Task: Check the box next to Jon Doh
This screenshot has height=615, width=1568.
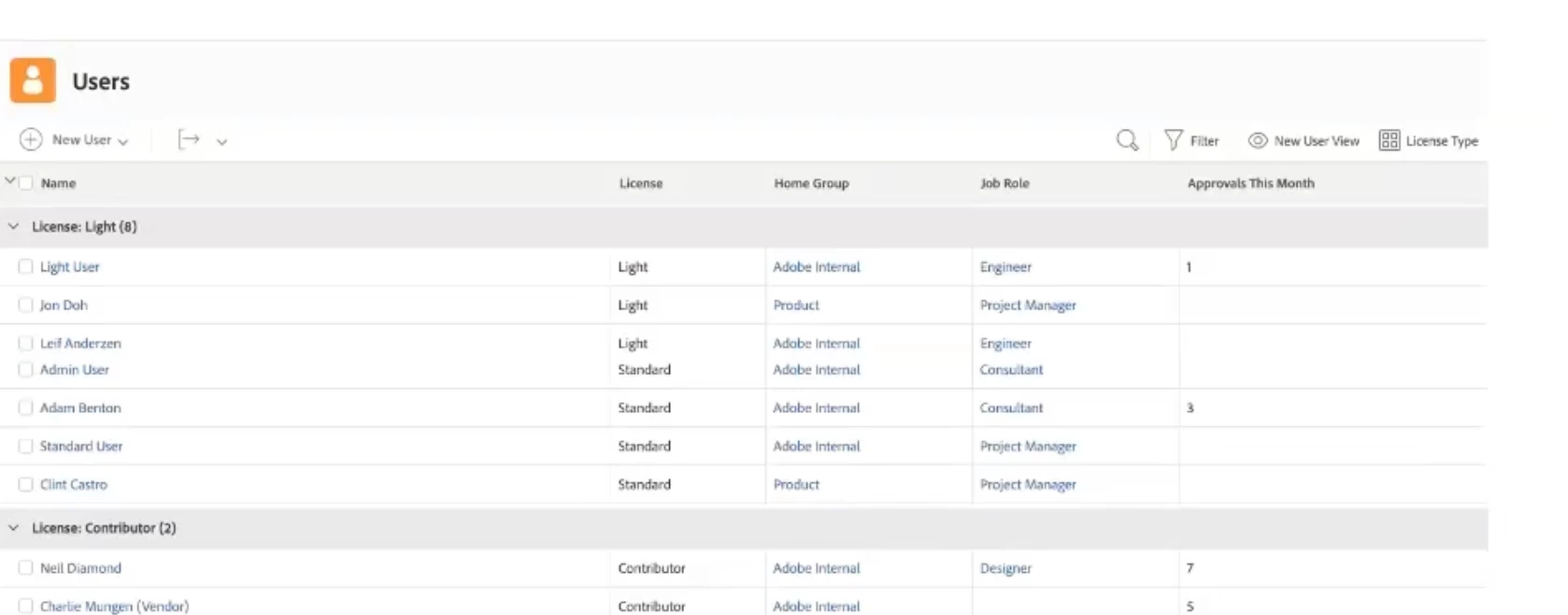Action: click(x=25, y=305)
